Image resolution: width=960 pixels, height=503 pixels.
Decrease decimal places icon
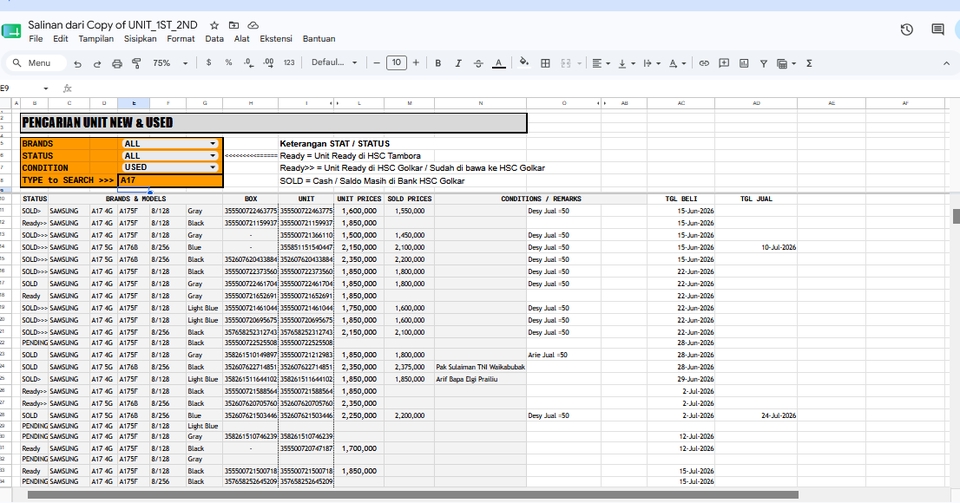tap(248, 62)
